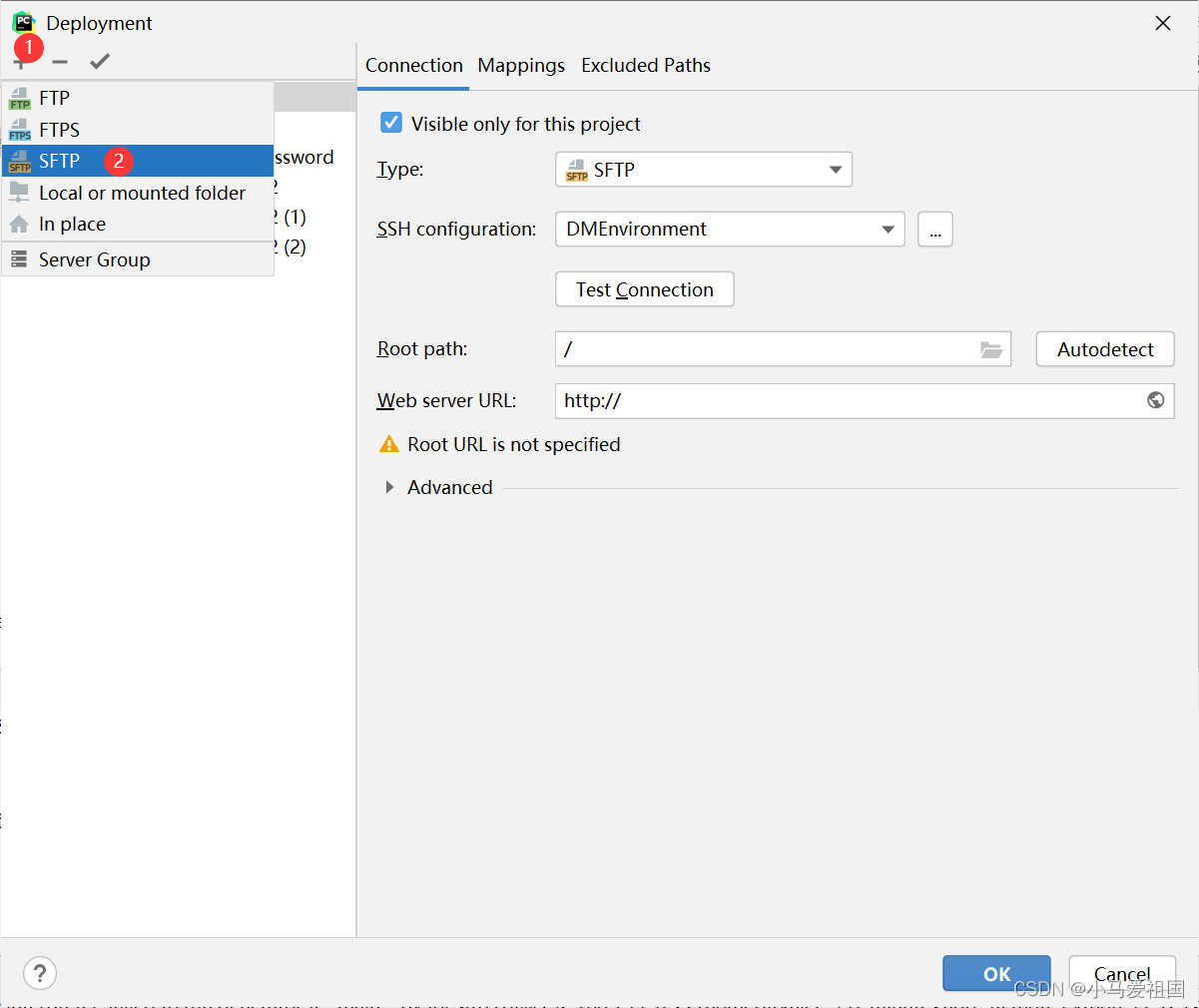Click the FTP server icon in menu
Image resolution: width=1199 pixels, height=1008 pixels.
click(20, 98)
